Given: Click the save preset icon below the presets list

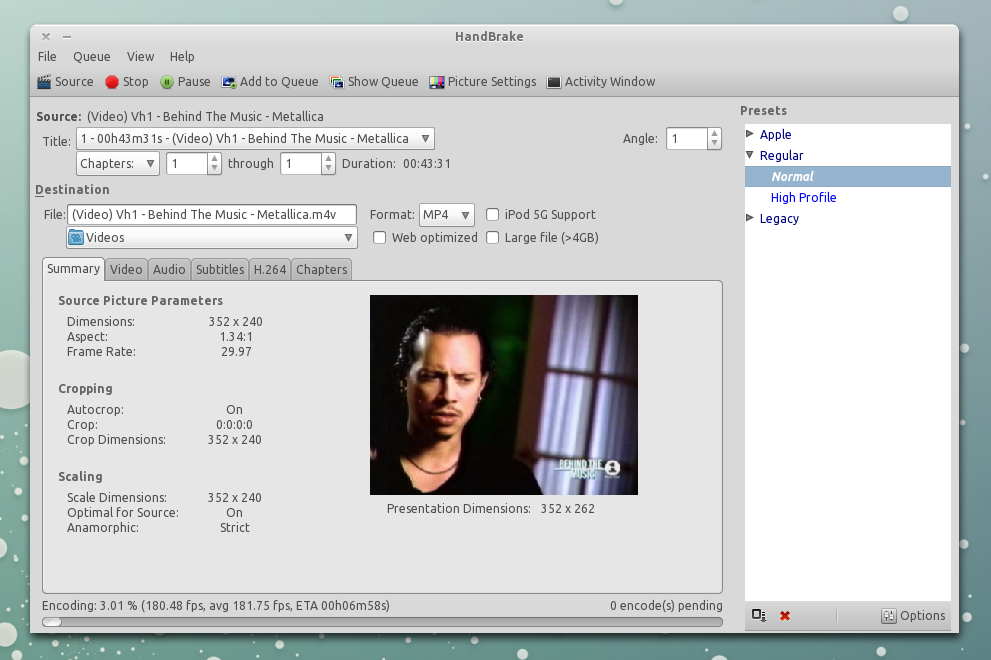Looking at the screenshot, I should pos(759,616).
